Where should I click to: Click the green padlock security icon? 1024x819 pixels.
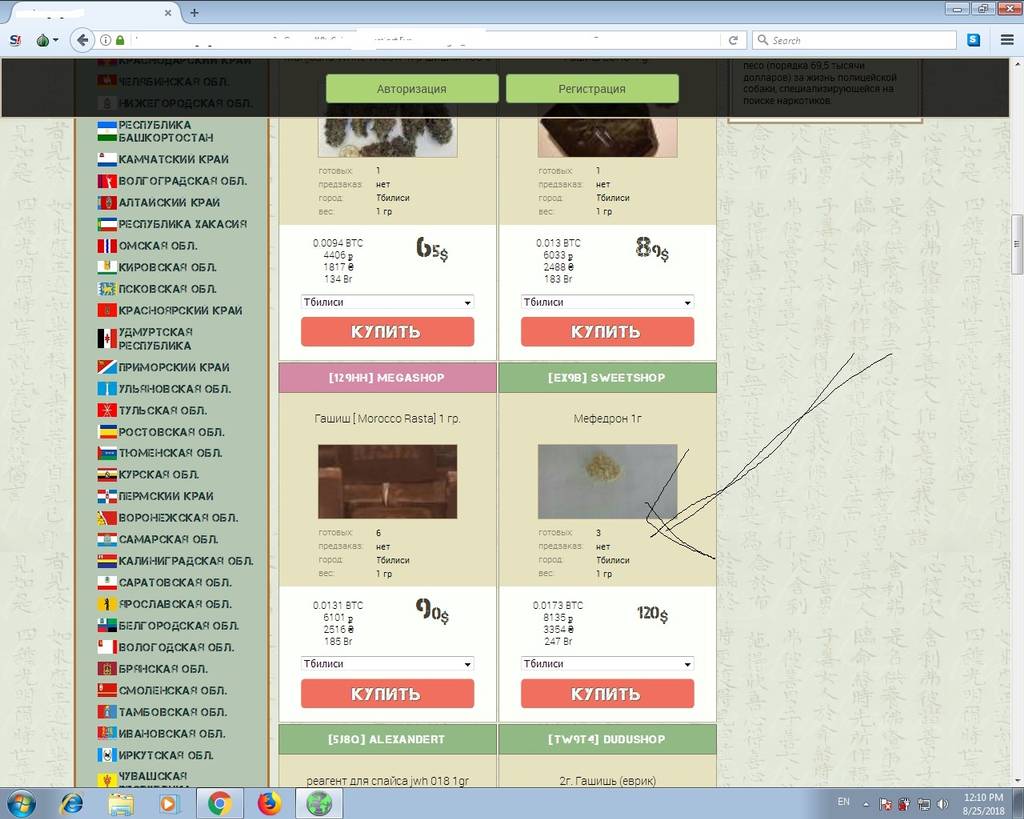click(x=120, y=40)
